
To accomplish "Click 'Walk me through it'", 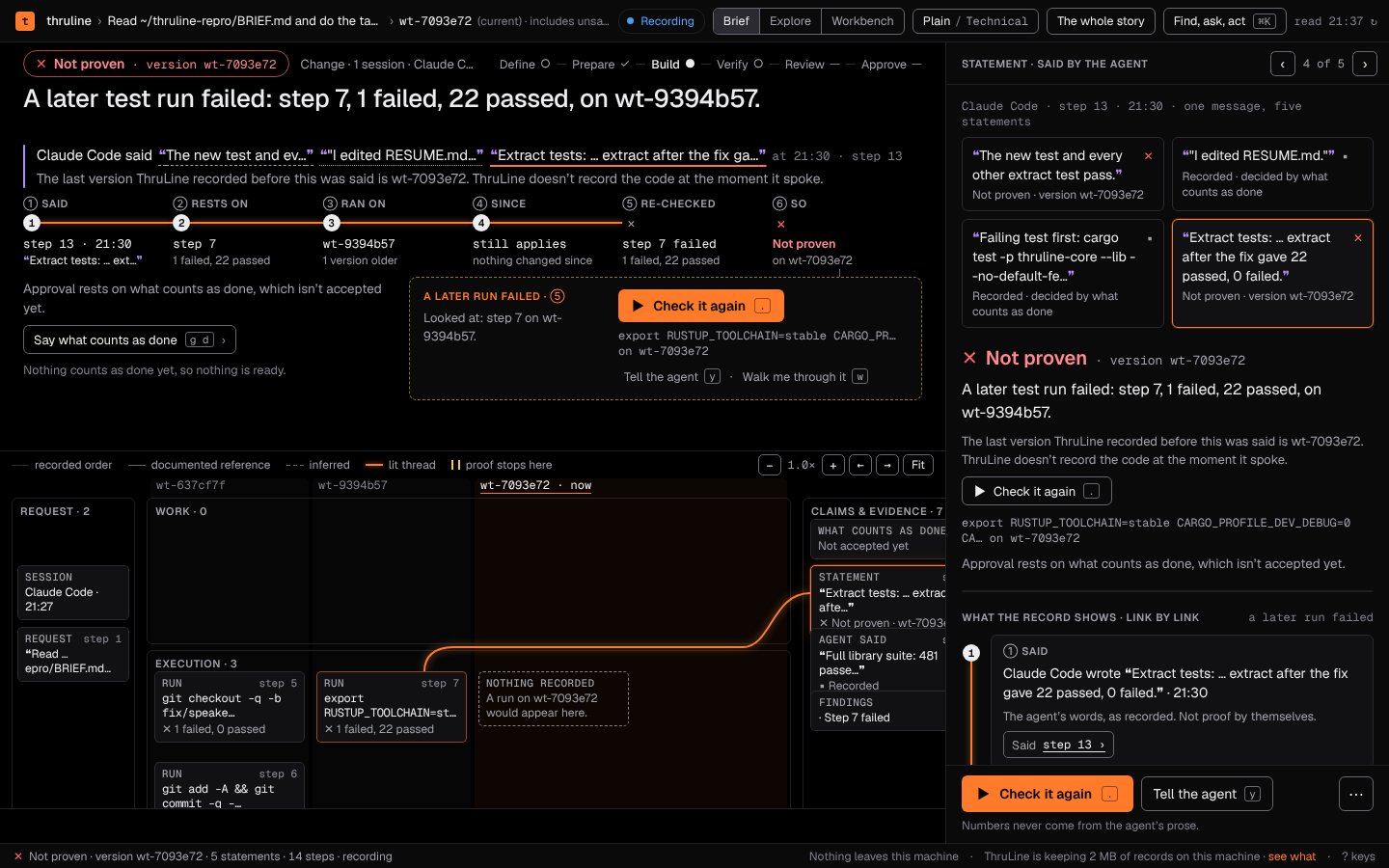I will (x=804, y=377).
